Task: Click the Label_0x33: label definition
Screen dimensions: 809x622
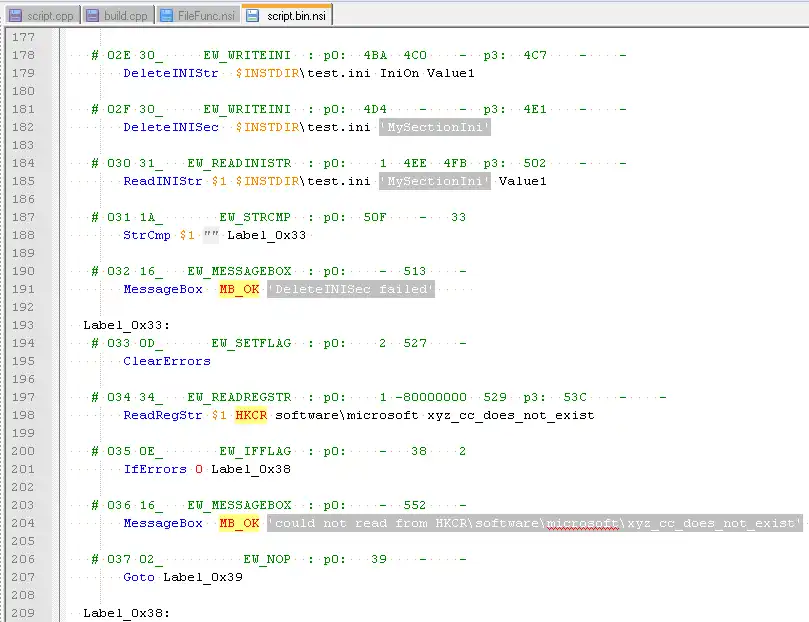Action: [126, 325]
